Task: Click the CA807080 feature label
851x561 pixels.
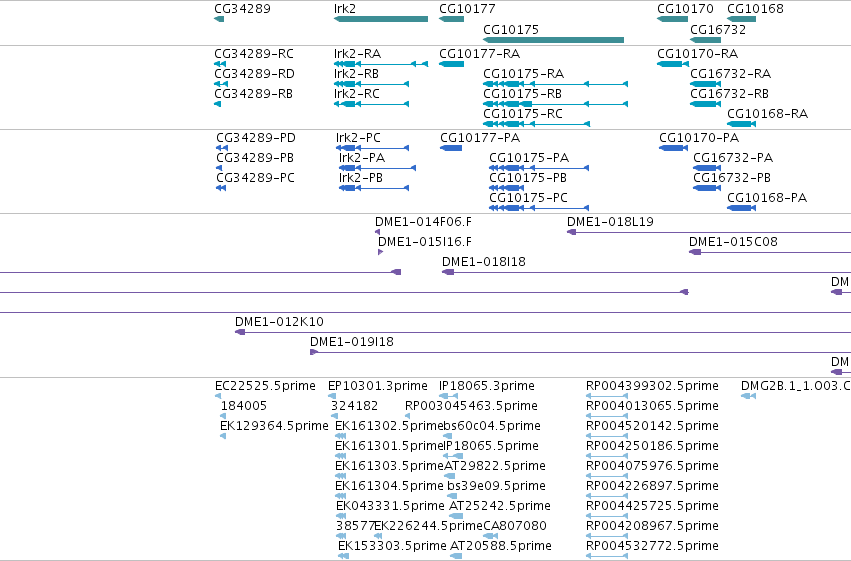Action: tap(515, 526)
